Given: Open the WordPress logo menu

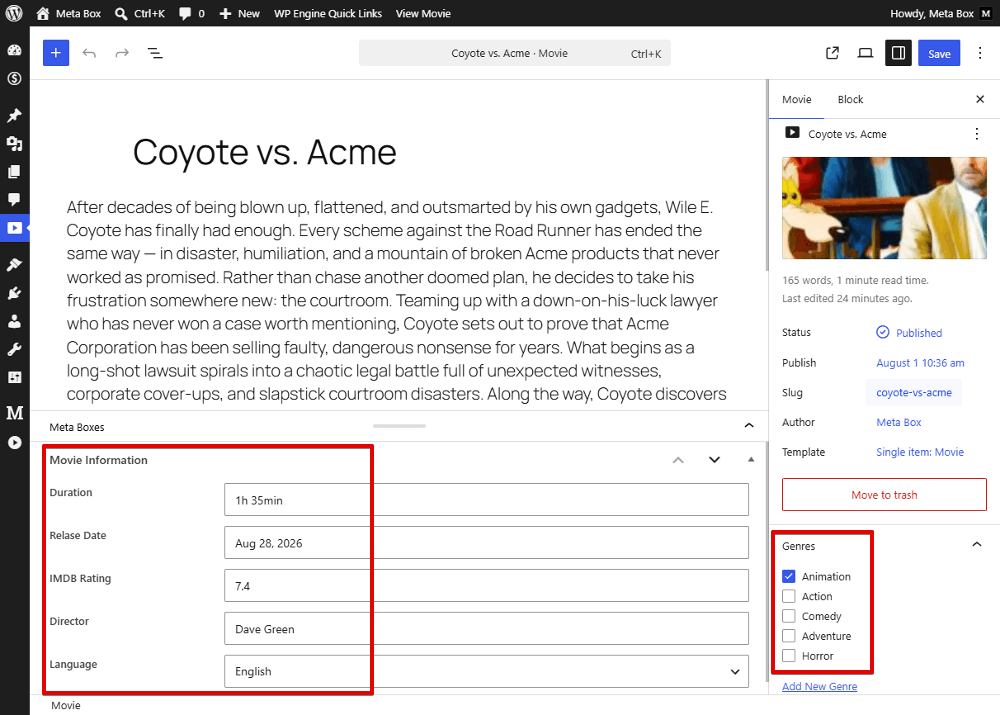Looking at the screenshot, I should tap(14, 13).
